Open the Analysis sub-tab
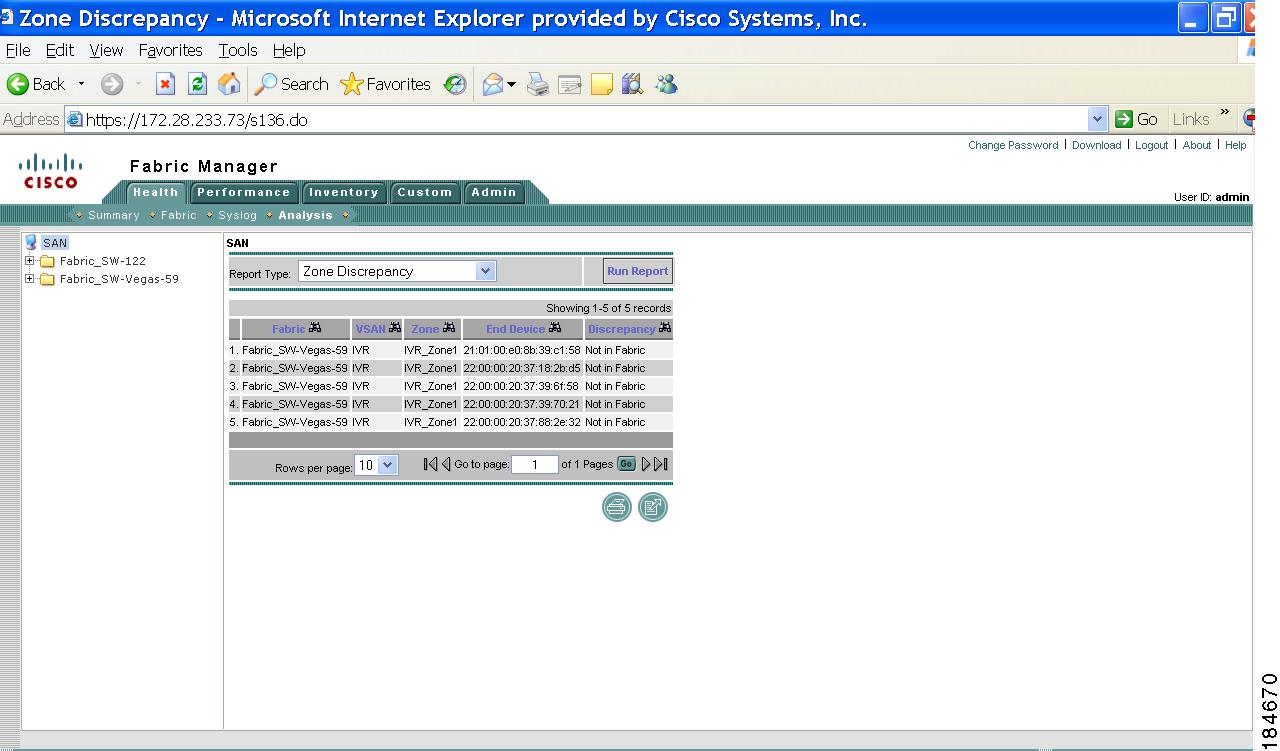This screenshot has height=751, width=1280. (306, 215)
